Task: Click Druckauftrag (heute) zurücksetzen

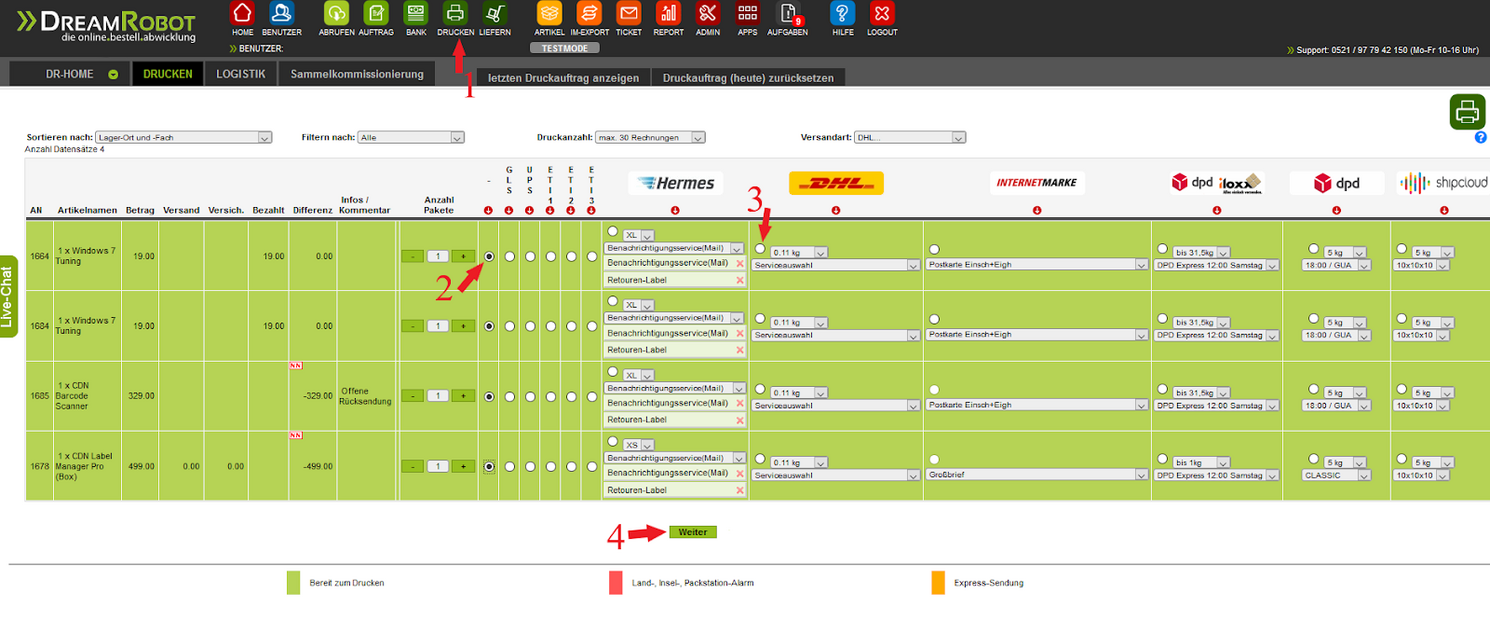Action: pyautogui.click(x=748, y=77)
